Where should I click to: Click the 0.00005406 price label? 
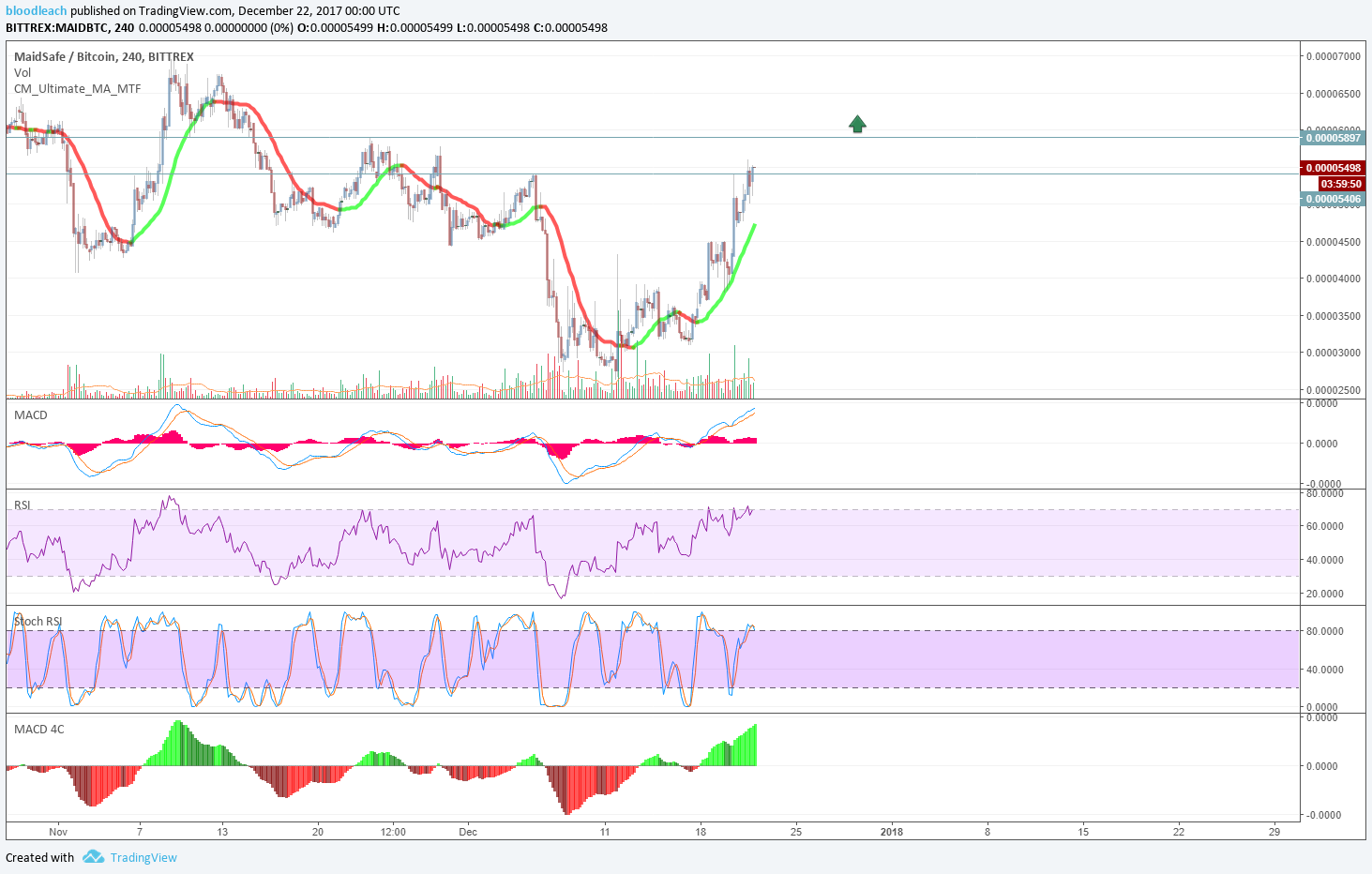[x=1333, y=199]
